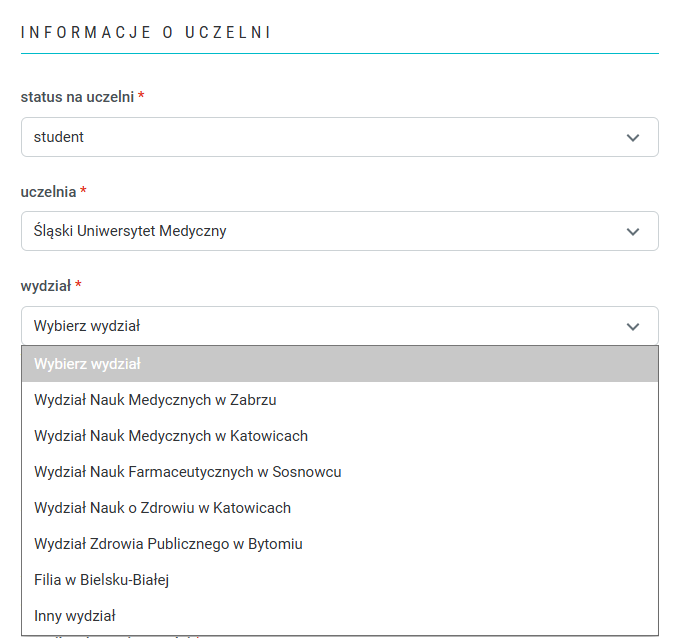Click the red asterisk beside 'wydział'
The width and height of the screenshot is (673, 638).
[78, 286]
